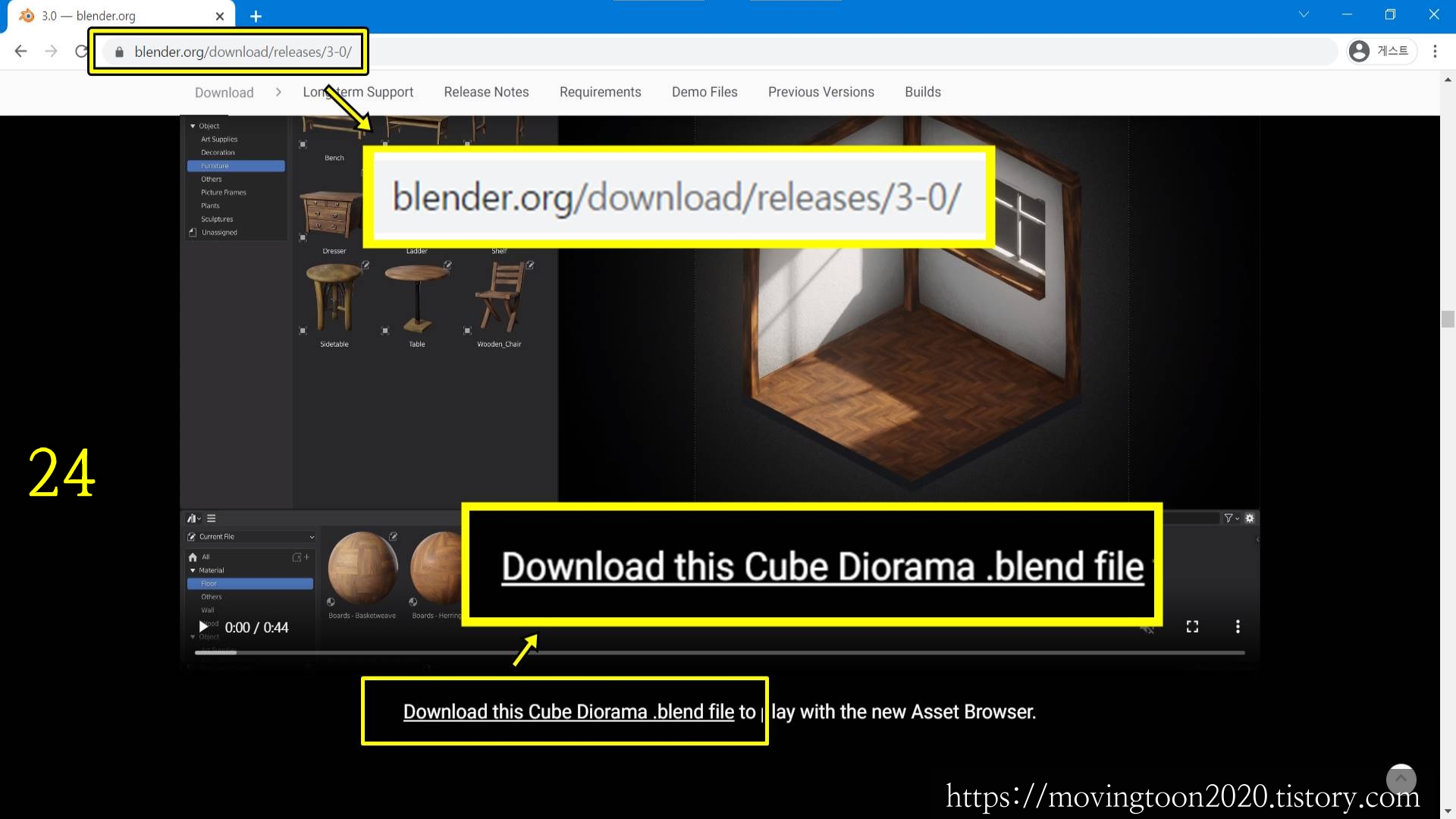Collapse the Object catalog triangle above Art Supplies

coord(193,126)
